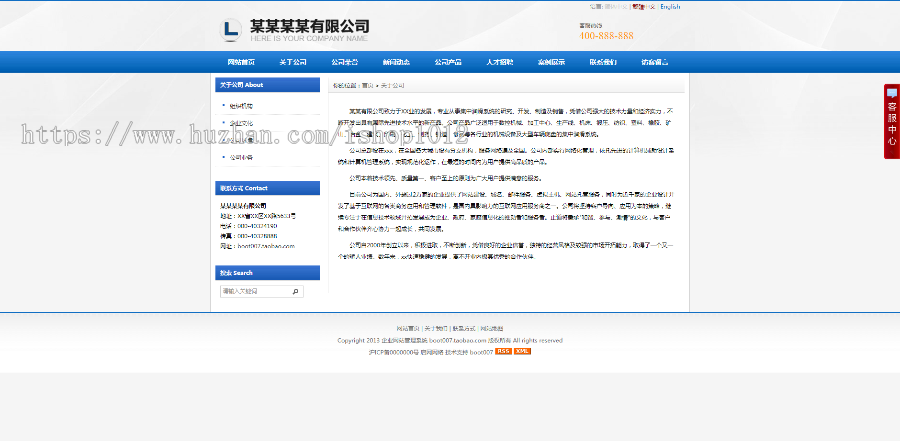Click the footer Copyright 2013 line

(x=450, y=341)
